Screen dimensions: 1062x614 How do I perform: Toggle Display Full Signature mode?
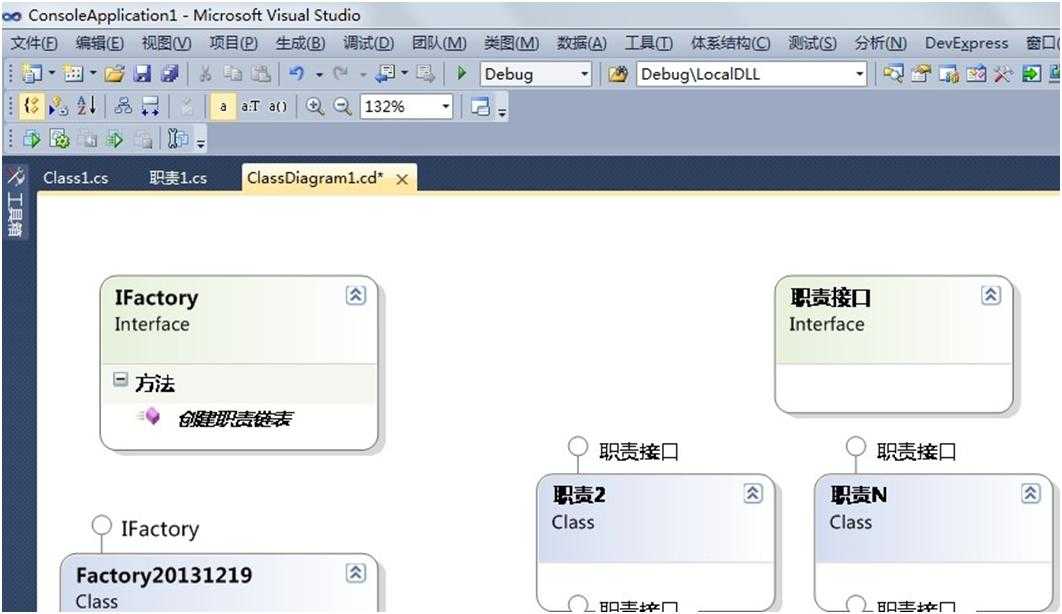click(x=277, y=106)
